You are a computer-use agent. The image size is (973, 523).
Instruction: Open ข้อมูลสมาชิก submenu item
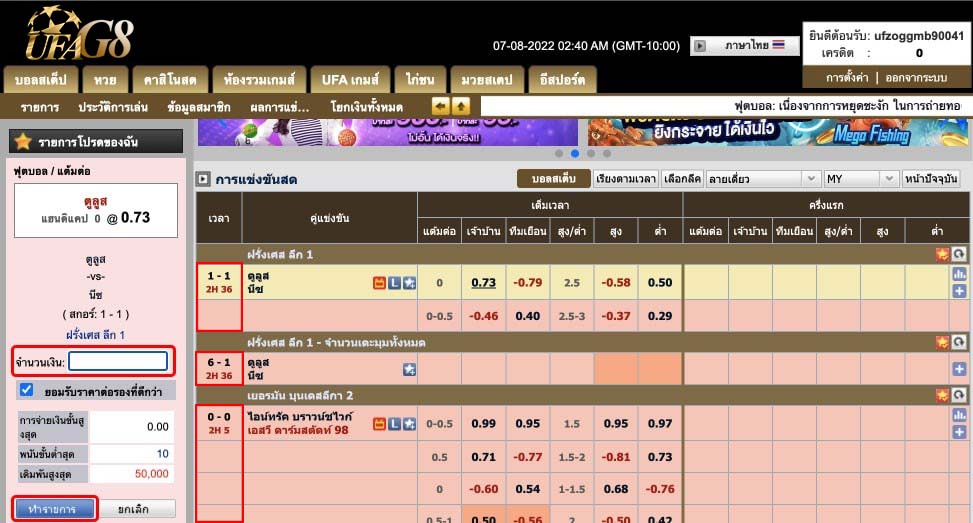click(199, 107)
